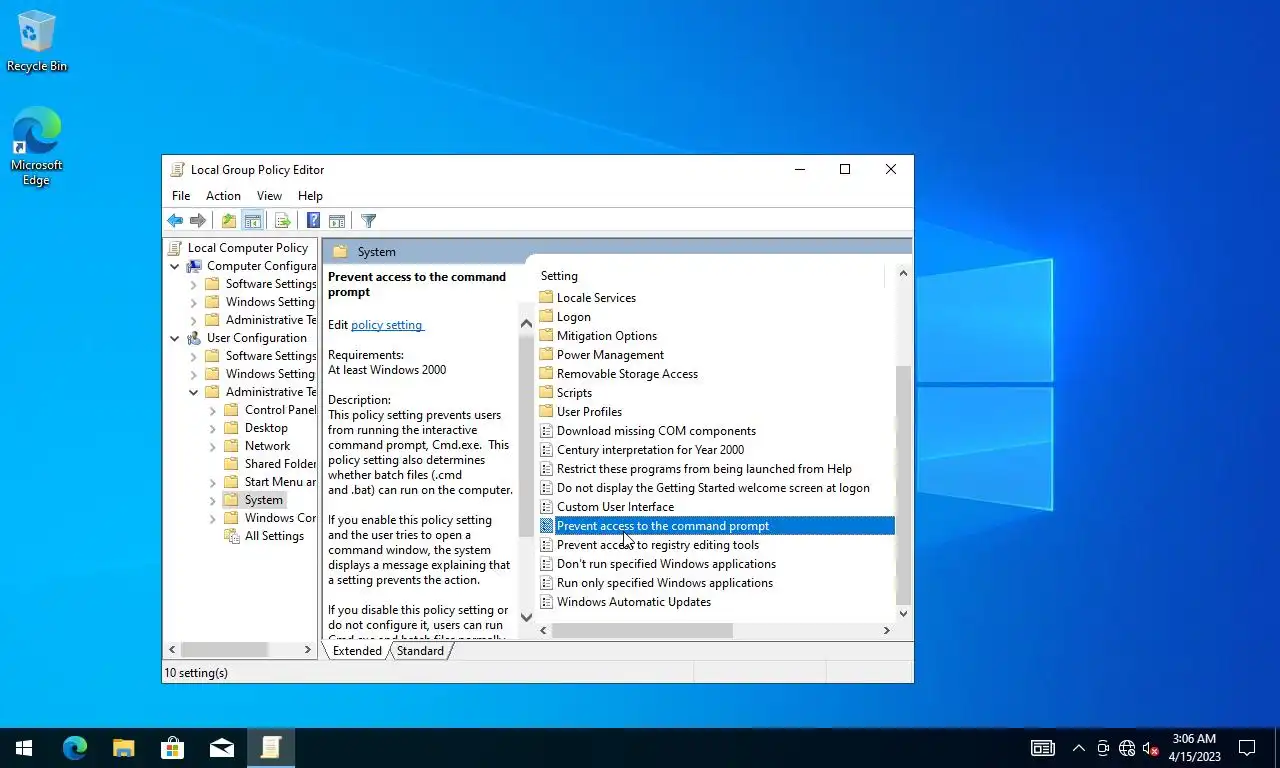Collapse the User Configuration tree node
This screenshot has height=768, width=1280.
click(x=174, y=338)
